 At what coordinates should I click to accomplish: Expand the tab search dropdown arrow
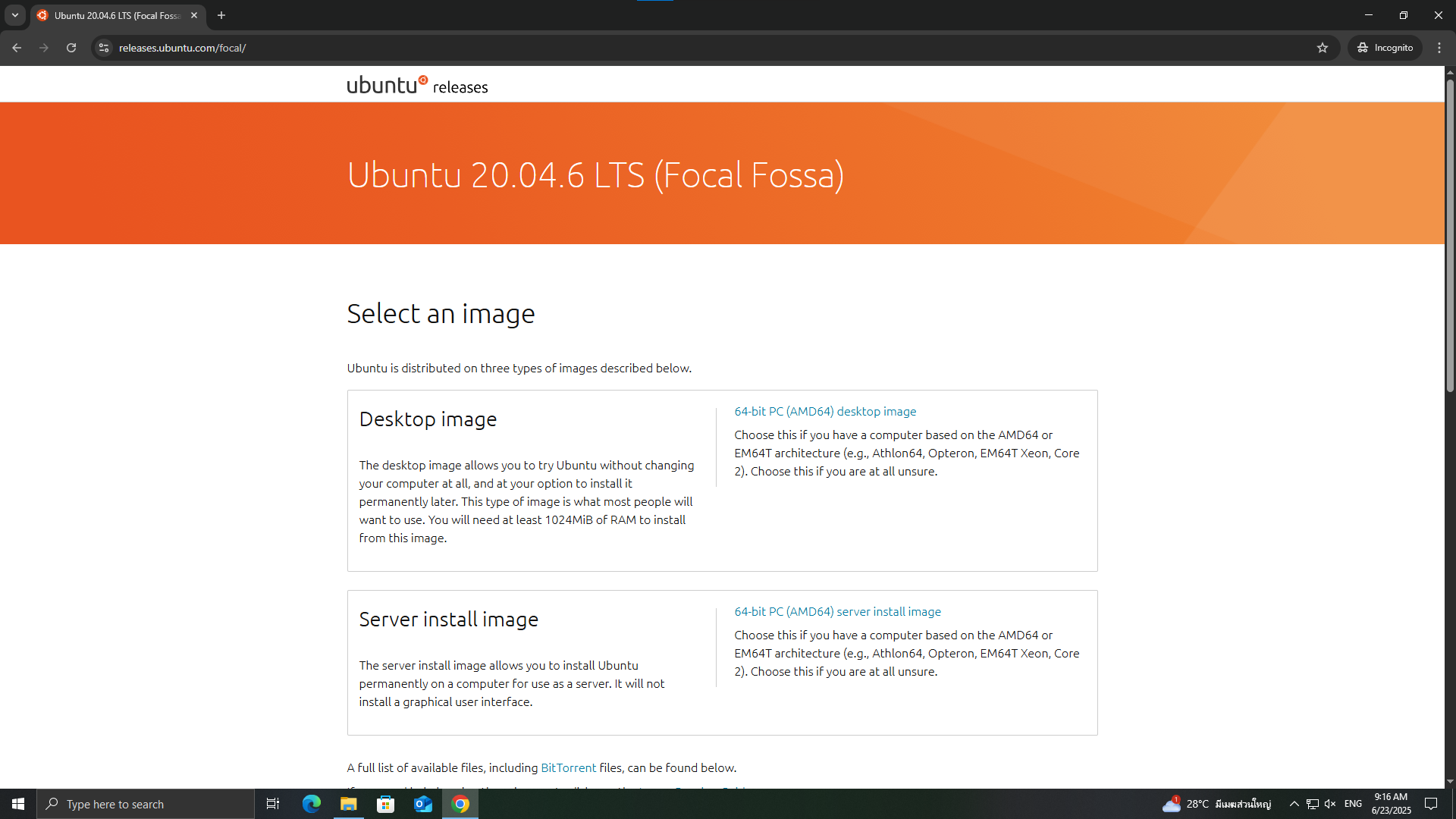(x=14, y=15)
